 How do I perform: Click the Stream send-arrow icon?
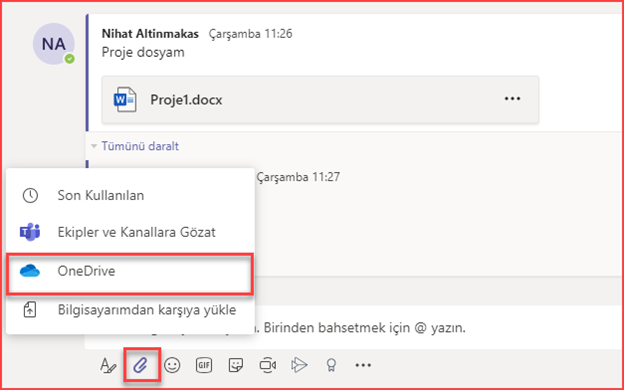tap(299, 365)
